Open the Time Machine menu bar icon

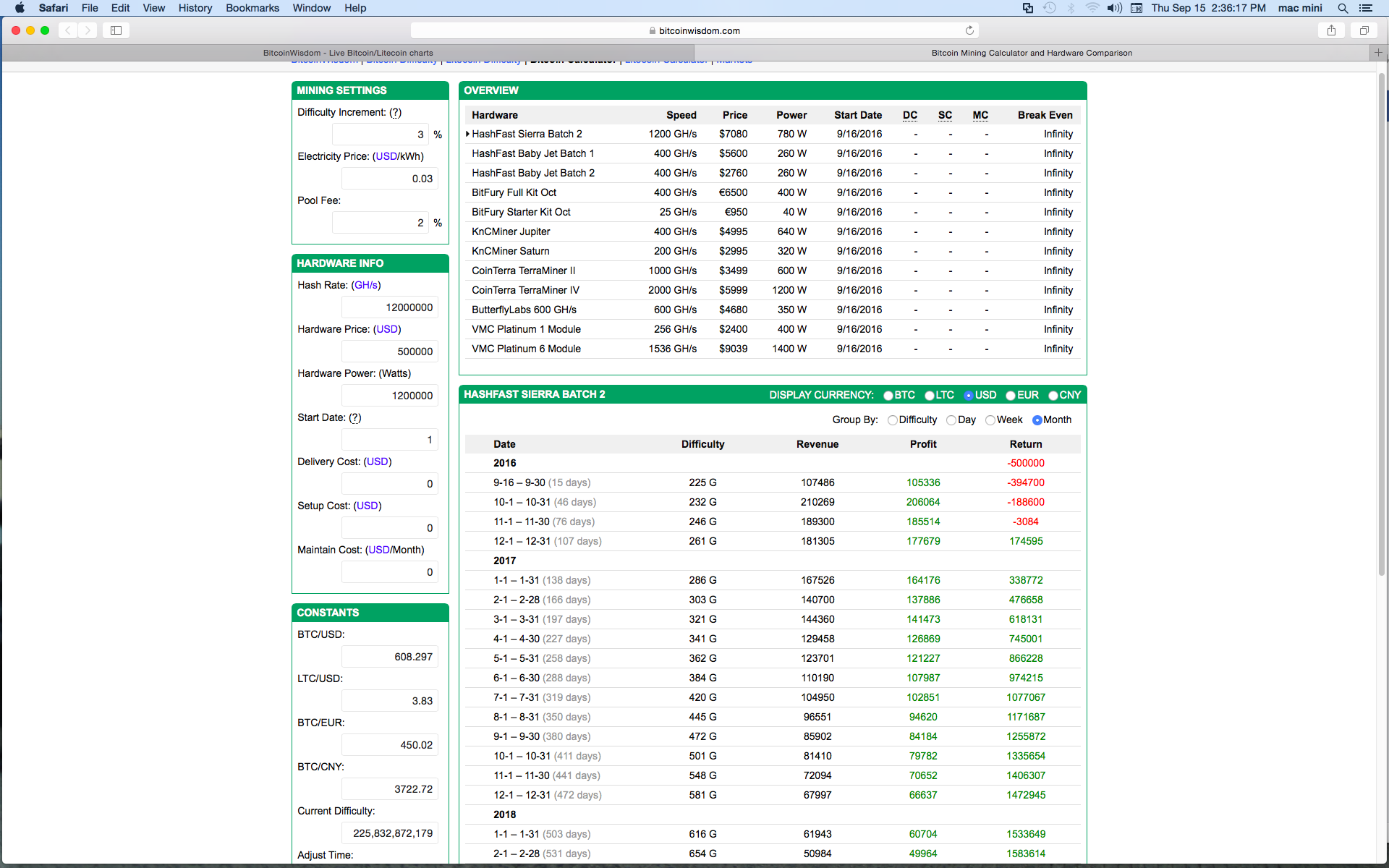click(x=1049, y=8)
